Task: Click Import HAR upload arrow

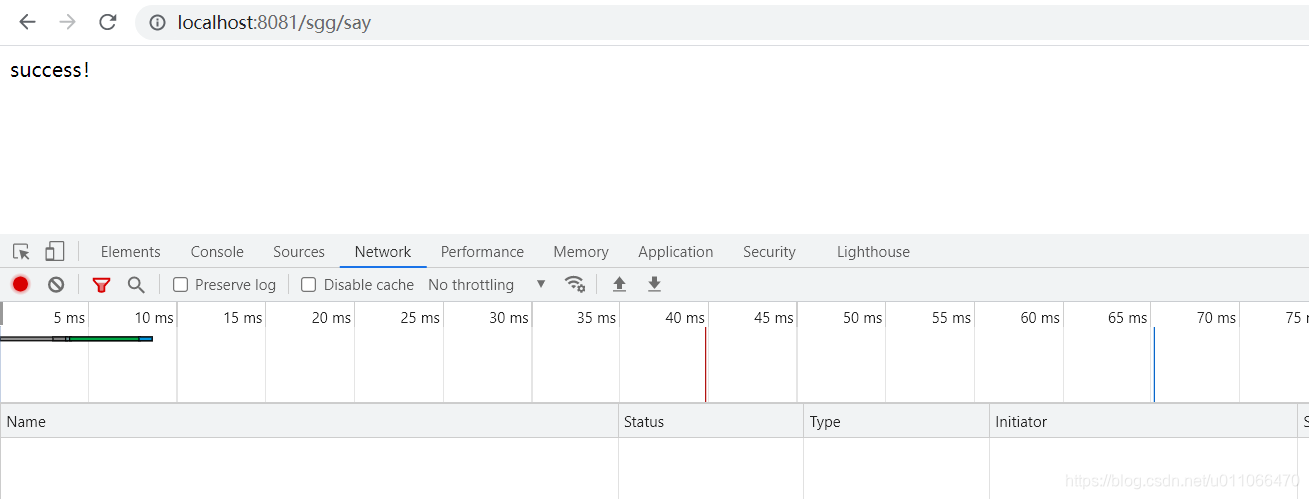Action: click(x=619, y=285)
